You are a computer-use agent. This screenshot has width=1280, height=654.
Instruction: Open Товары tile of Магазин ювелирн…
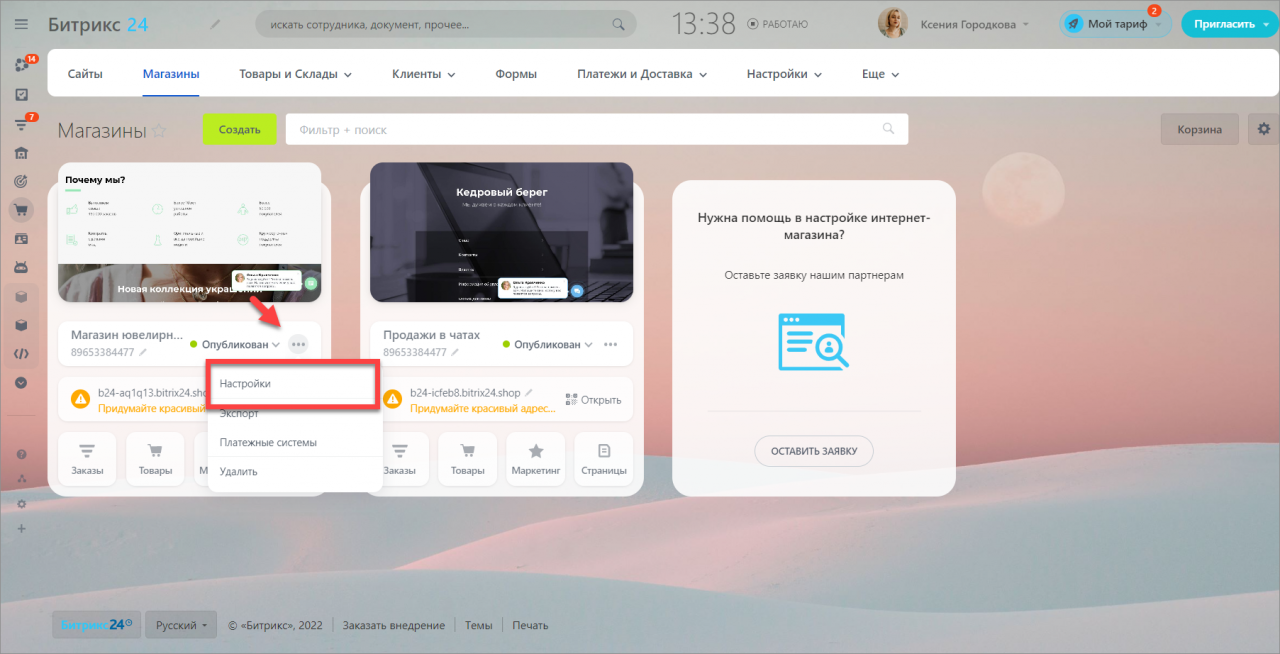tap(155, 459)
